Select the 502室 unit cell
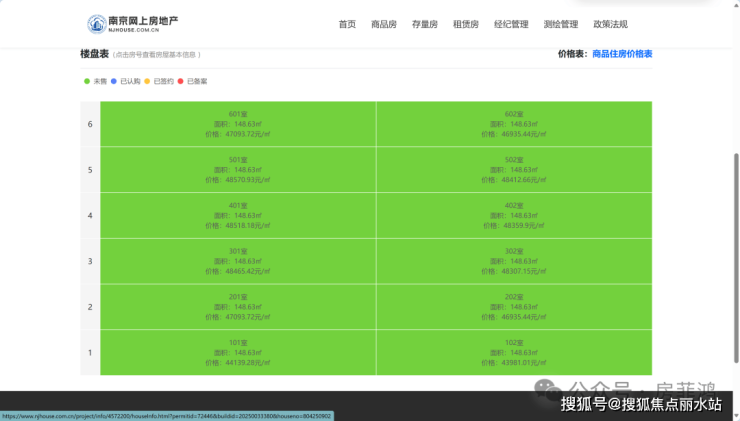This screenshot has width=740, height=421. tap(514, 170)
